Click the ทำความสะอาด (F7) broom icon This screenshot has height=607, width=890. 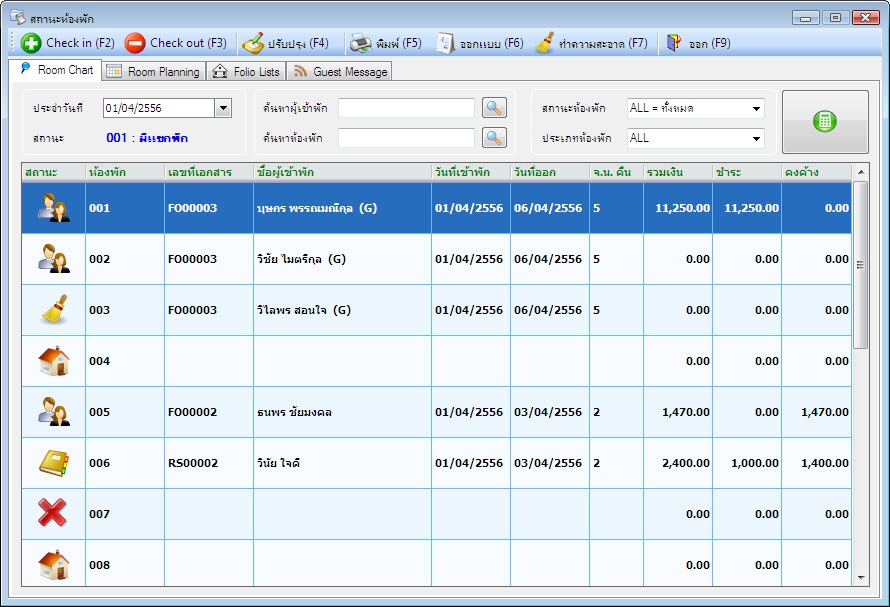point(545,43)
